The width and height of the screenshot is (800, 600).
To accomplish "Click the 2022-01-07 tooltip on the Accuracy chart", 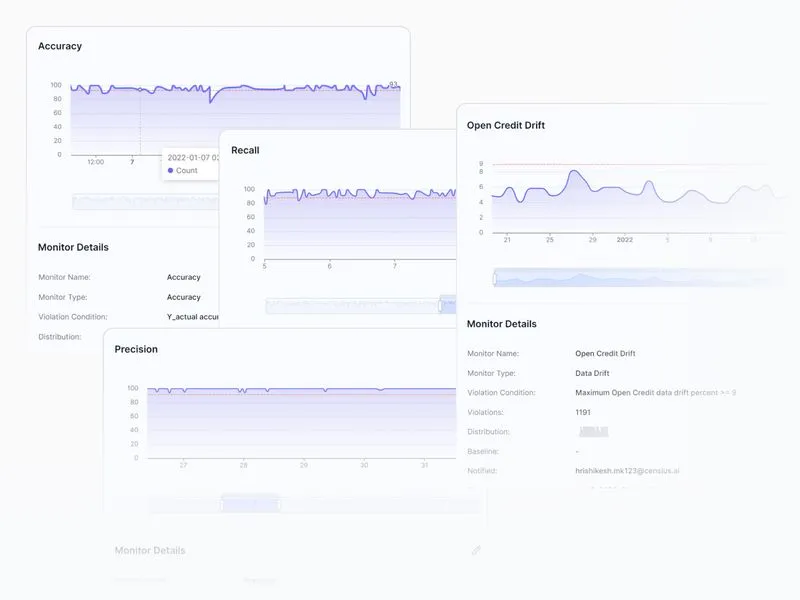I will [191, 164].
